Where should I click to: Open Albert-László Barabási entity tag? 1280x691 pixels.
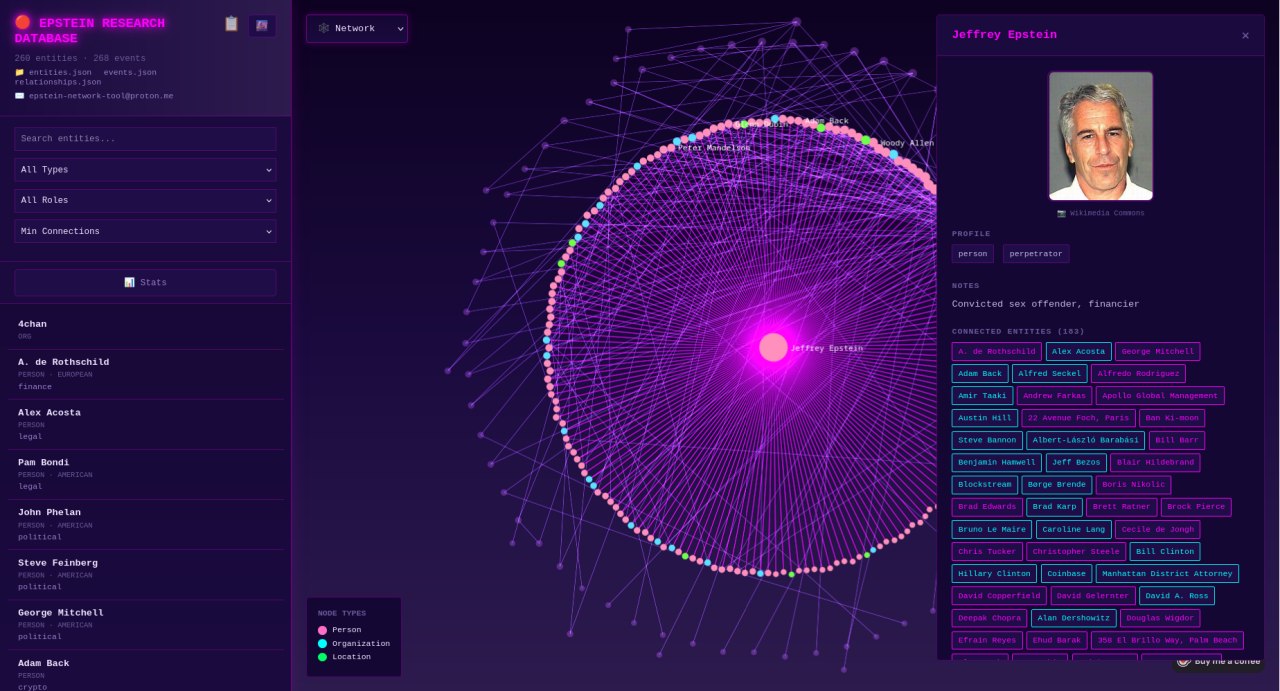pyautogui.click(x=1086, y=440)
